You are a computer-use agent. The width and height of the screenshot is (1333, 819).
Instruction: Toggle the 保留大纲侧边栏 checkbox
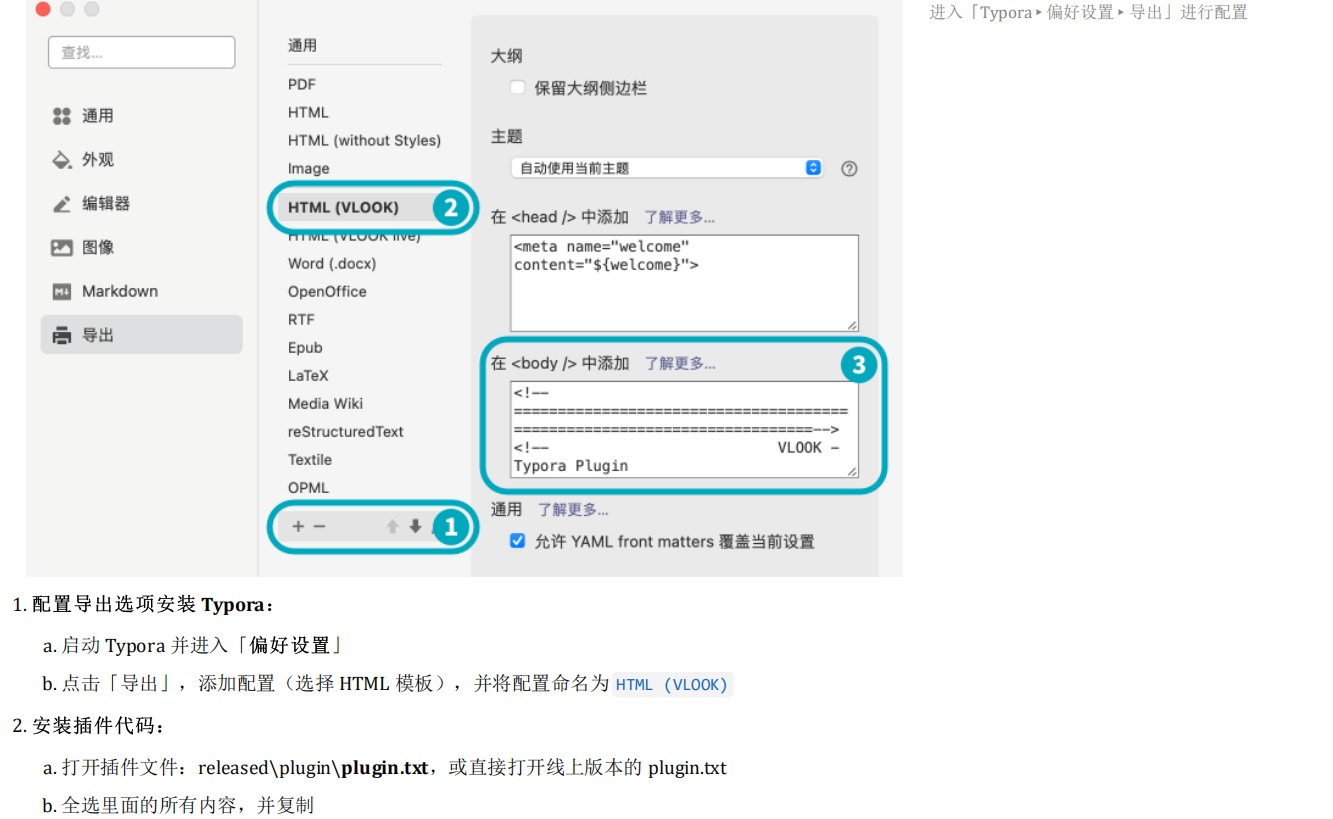[x=517, y=87]
